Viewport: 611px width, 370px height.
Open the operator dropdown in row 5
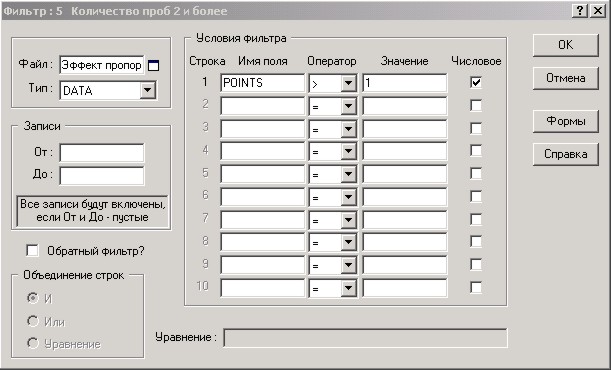348,174
